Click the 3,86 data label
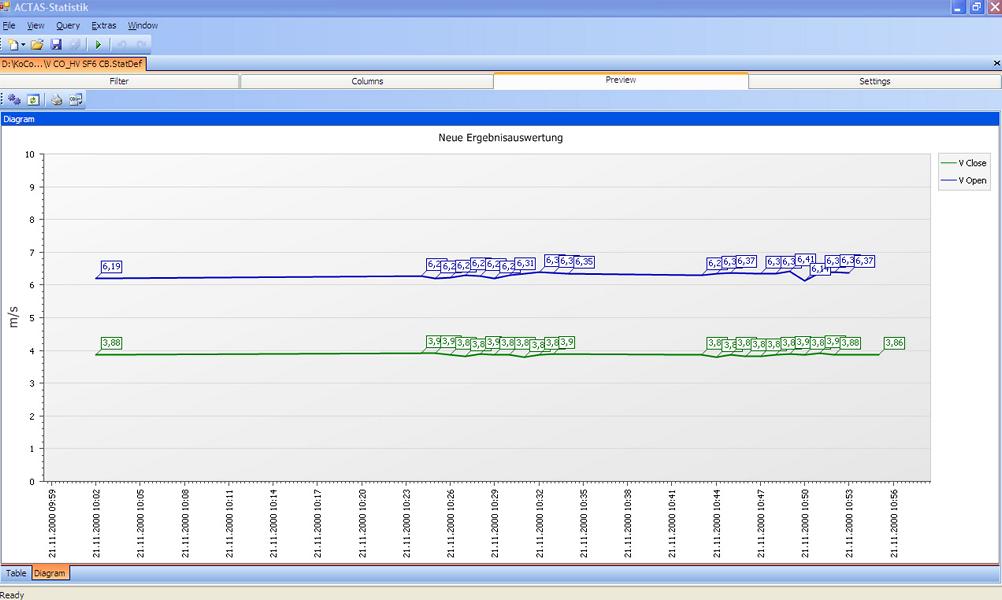This screenshot has width=1002, height=600. point(894,343)
